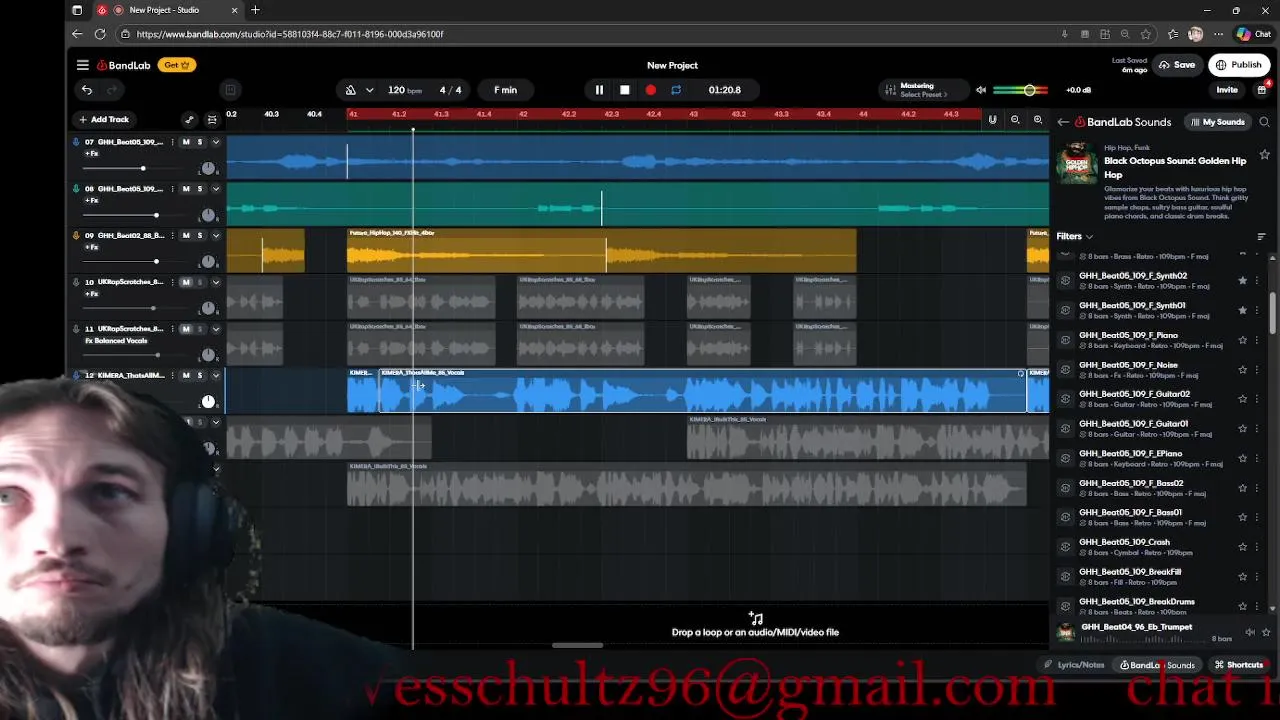
Task: Favorite GHH_Beat05_109_Crash star
Action: pyautogui.click(x=1243, y=547)
